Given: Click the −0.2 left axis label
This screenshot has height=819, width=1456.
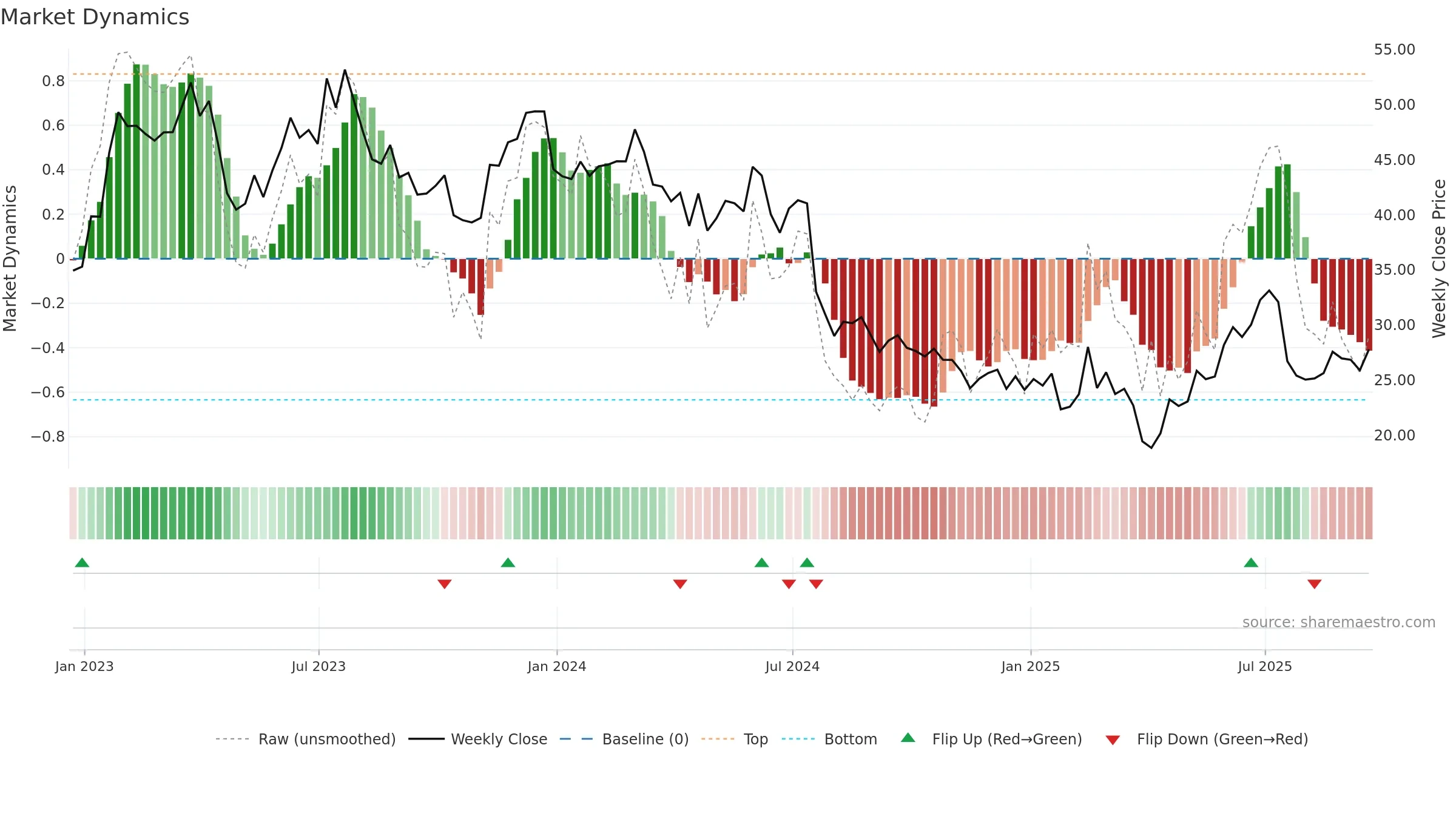Looking at the screenshot, I should click(x=48, y=303).
